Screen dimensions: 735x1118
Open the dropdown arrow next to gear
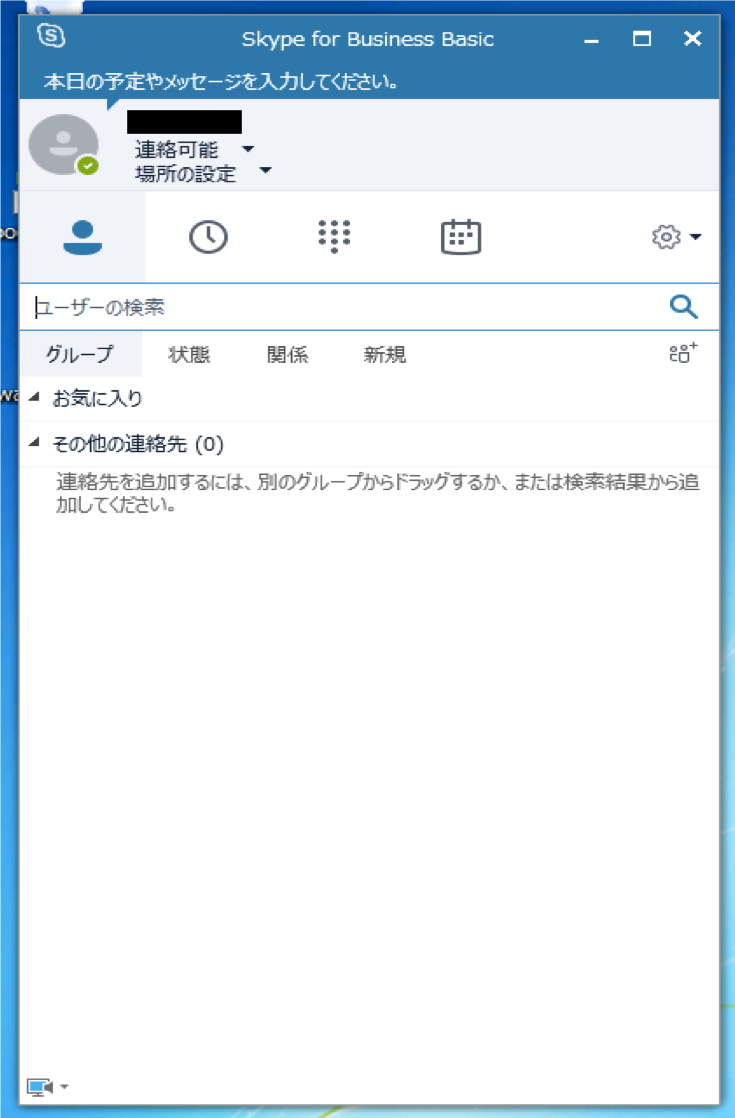coord(696,237)
